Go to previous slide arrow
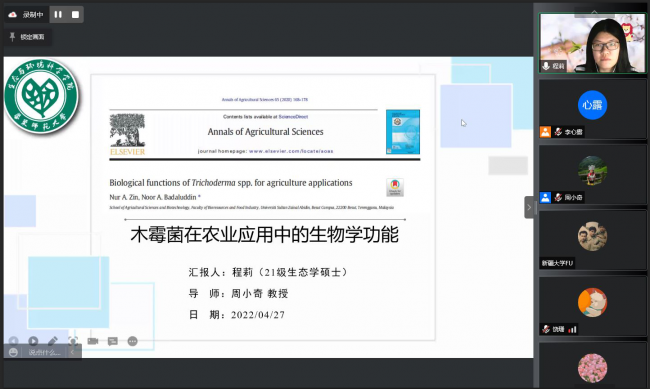650x389 pixels. (x=14, y=341)
